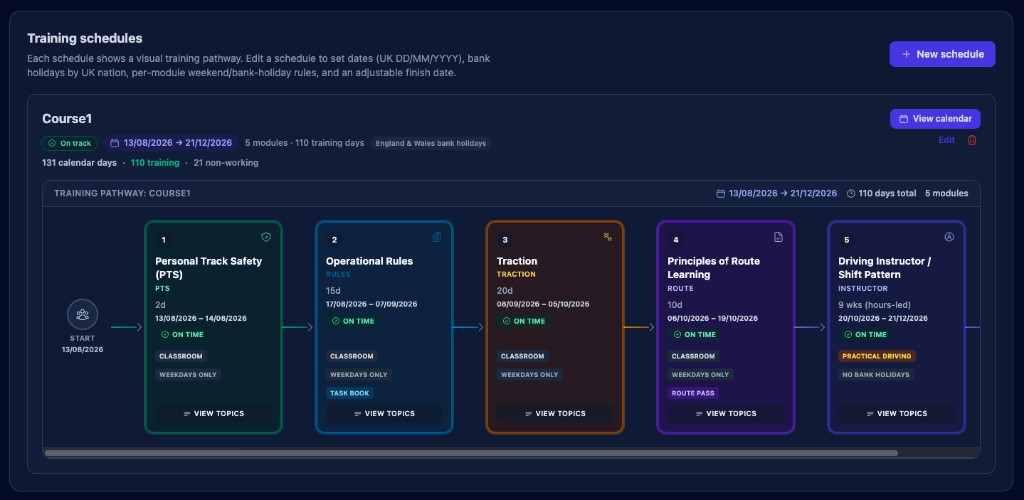Click the 21 non-working text
Viewport: 1024px width, 500px height.
(x=226, y=163)
